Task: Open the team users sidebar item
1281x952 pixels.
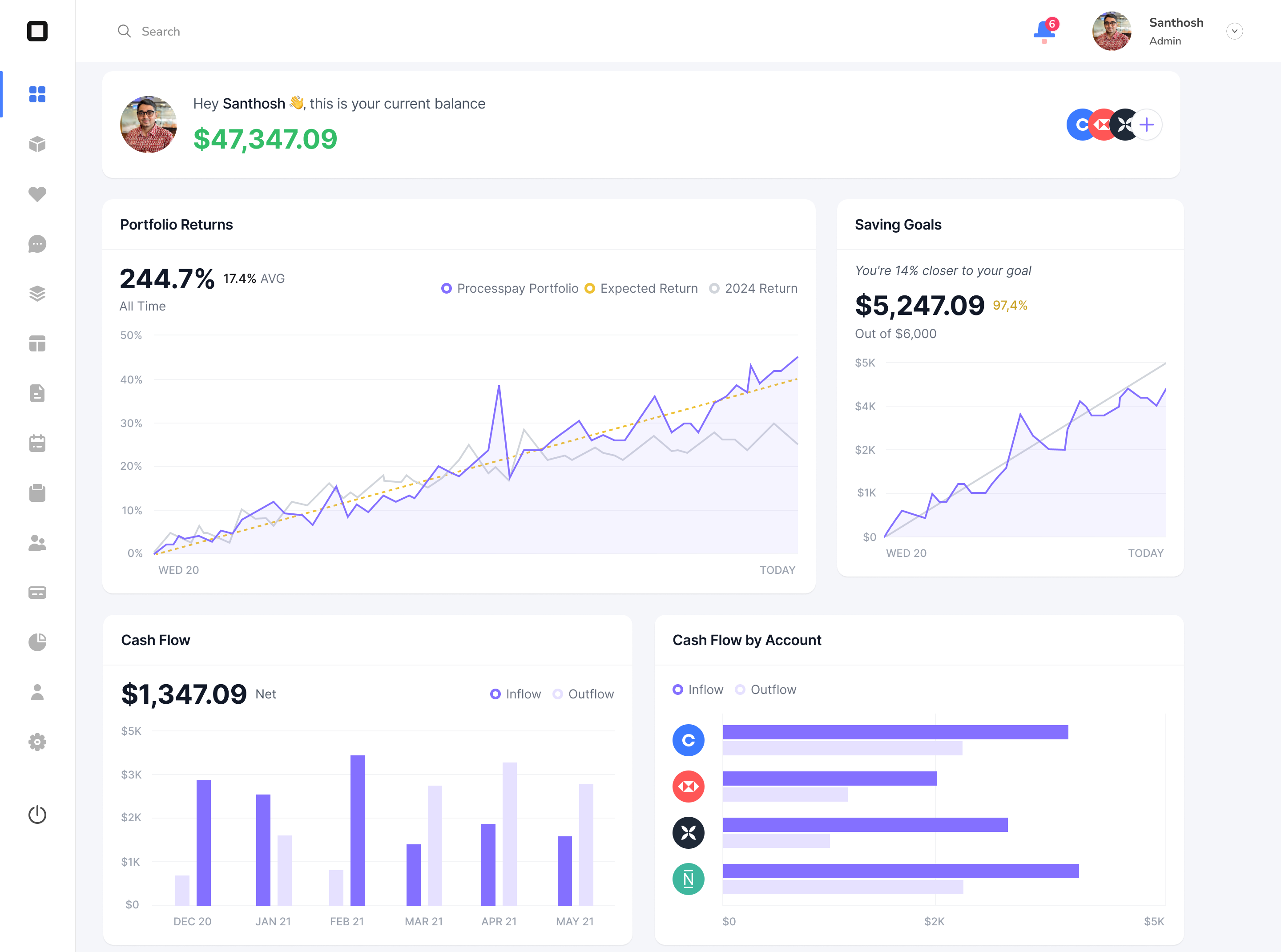Action: tap(37, 543)
